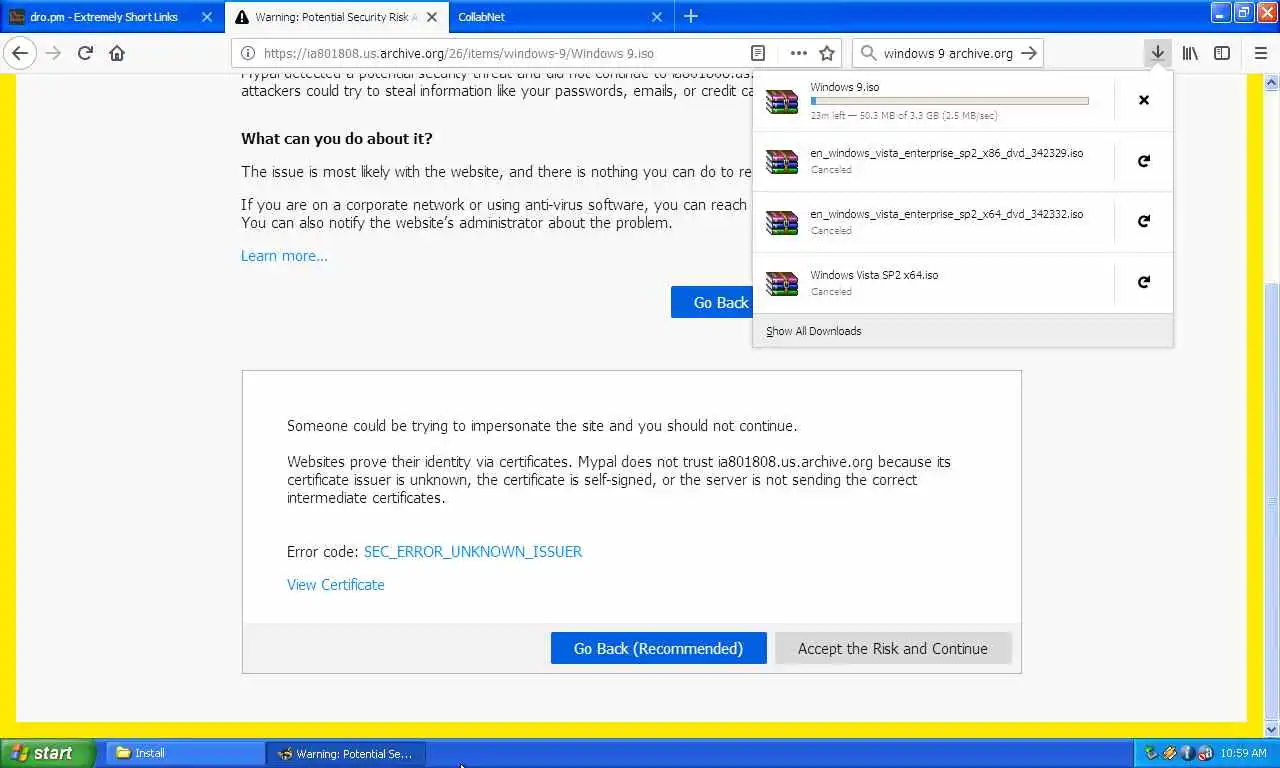This screenshot has width=1280, height=768.
Task: Show site information icon in address bar
Action: (x=247, y=53)
